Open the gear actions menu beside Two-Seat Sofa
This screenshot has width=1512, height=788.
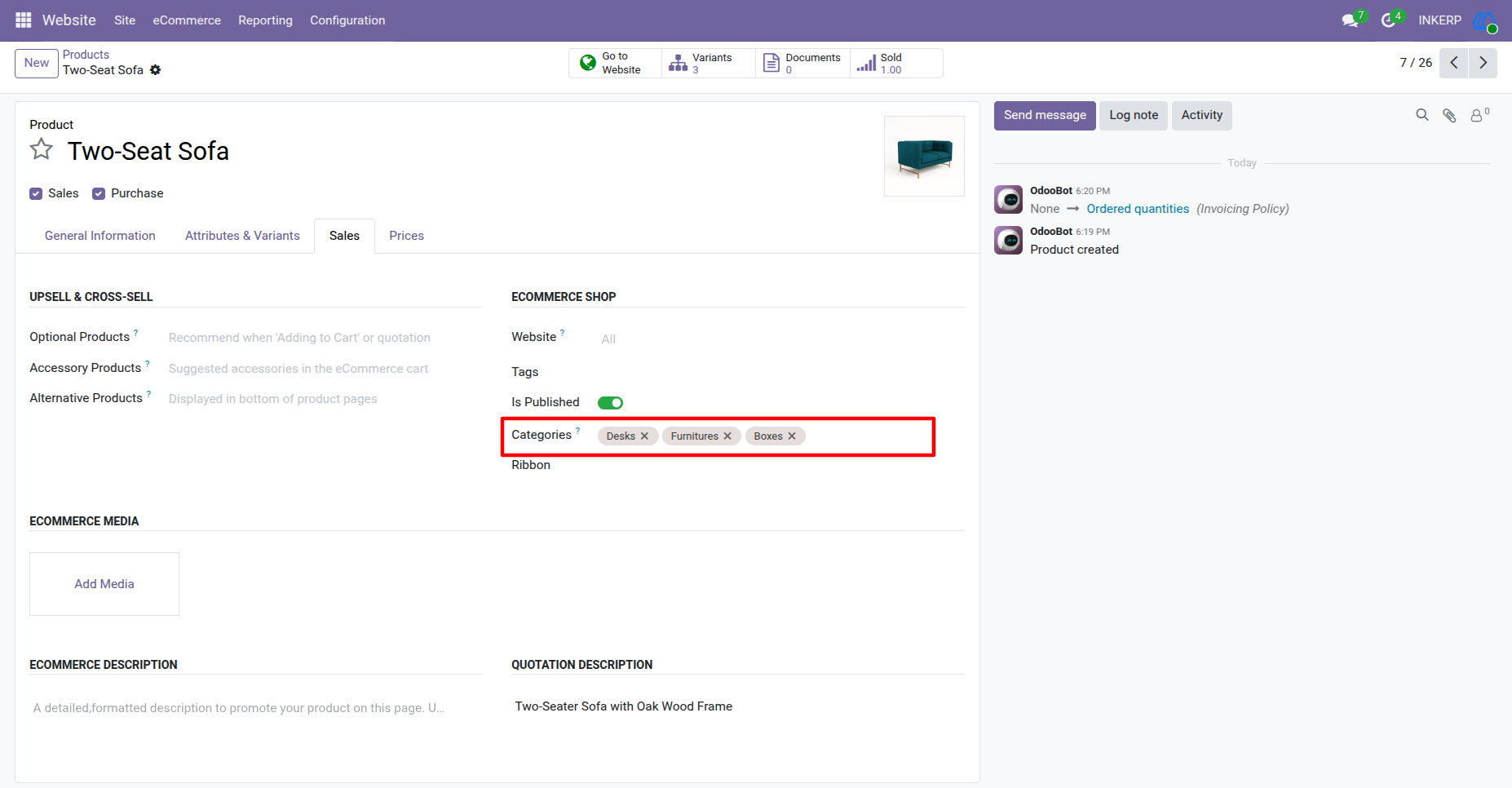(x=156, y=70)
